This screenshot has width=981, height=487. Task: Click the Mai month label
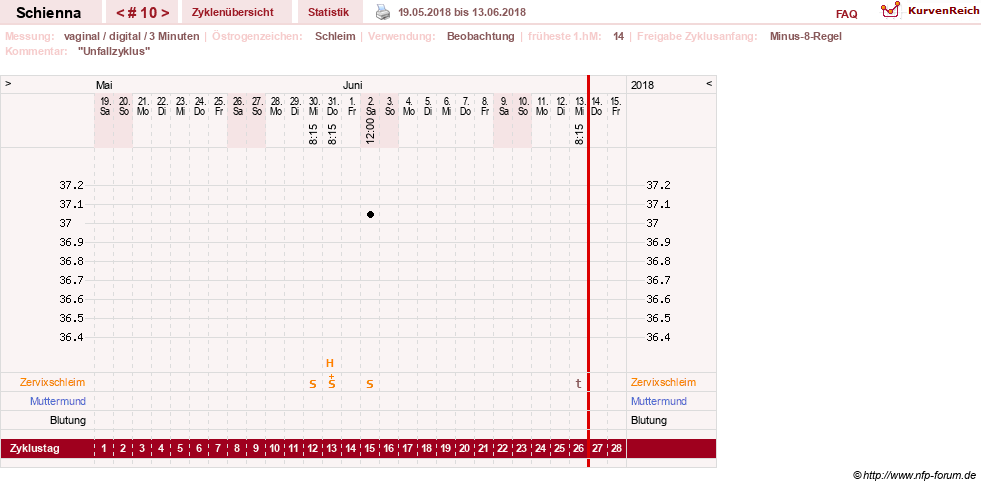click(x=104, y=85)
